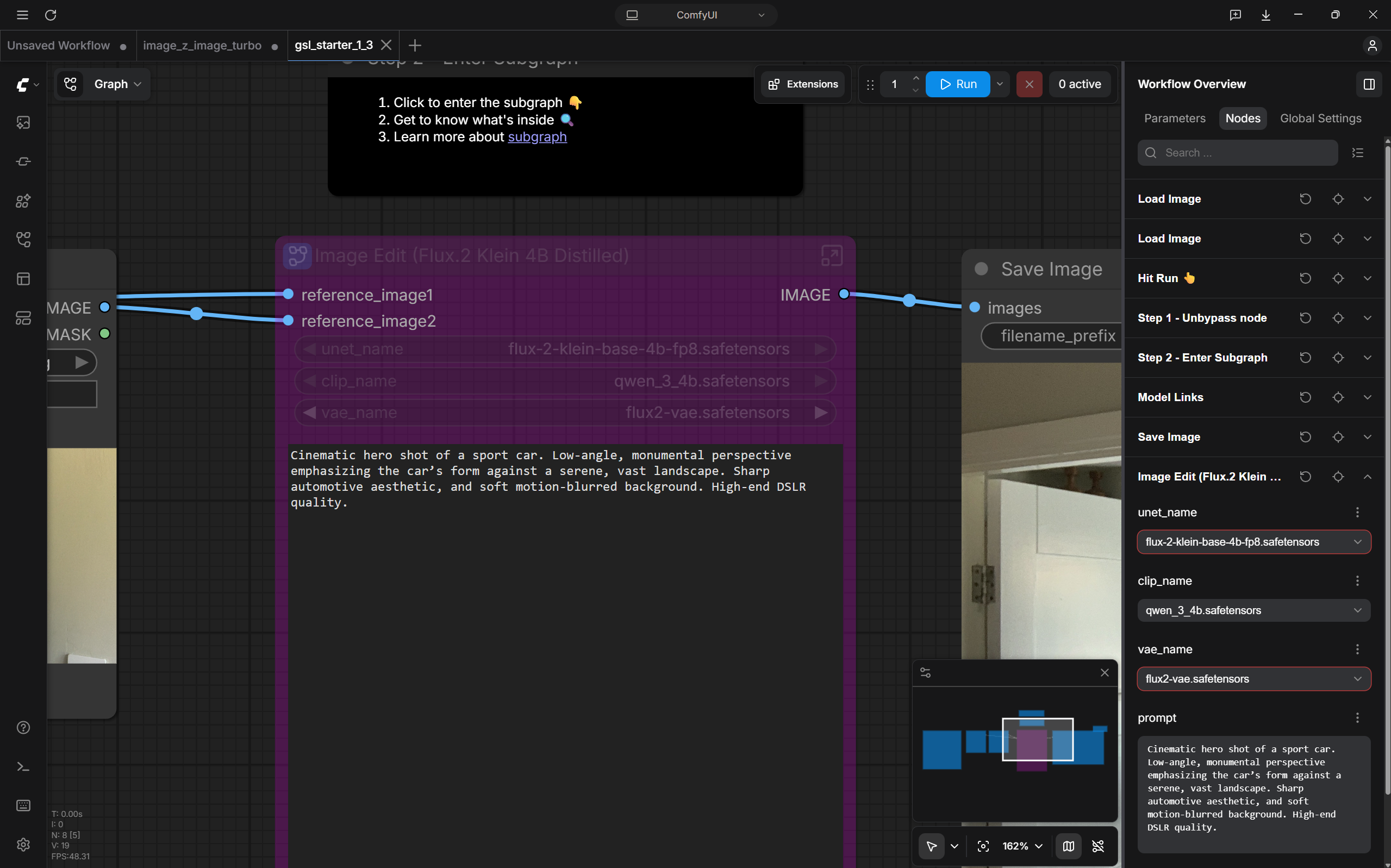Open the 162% zoom dropdown
Viewport: 1391px width, 868px height.
pos(1022,846)
